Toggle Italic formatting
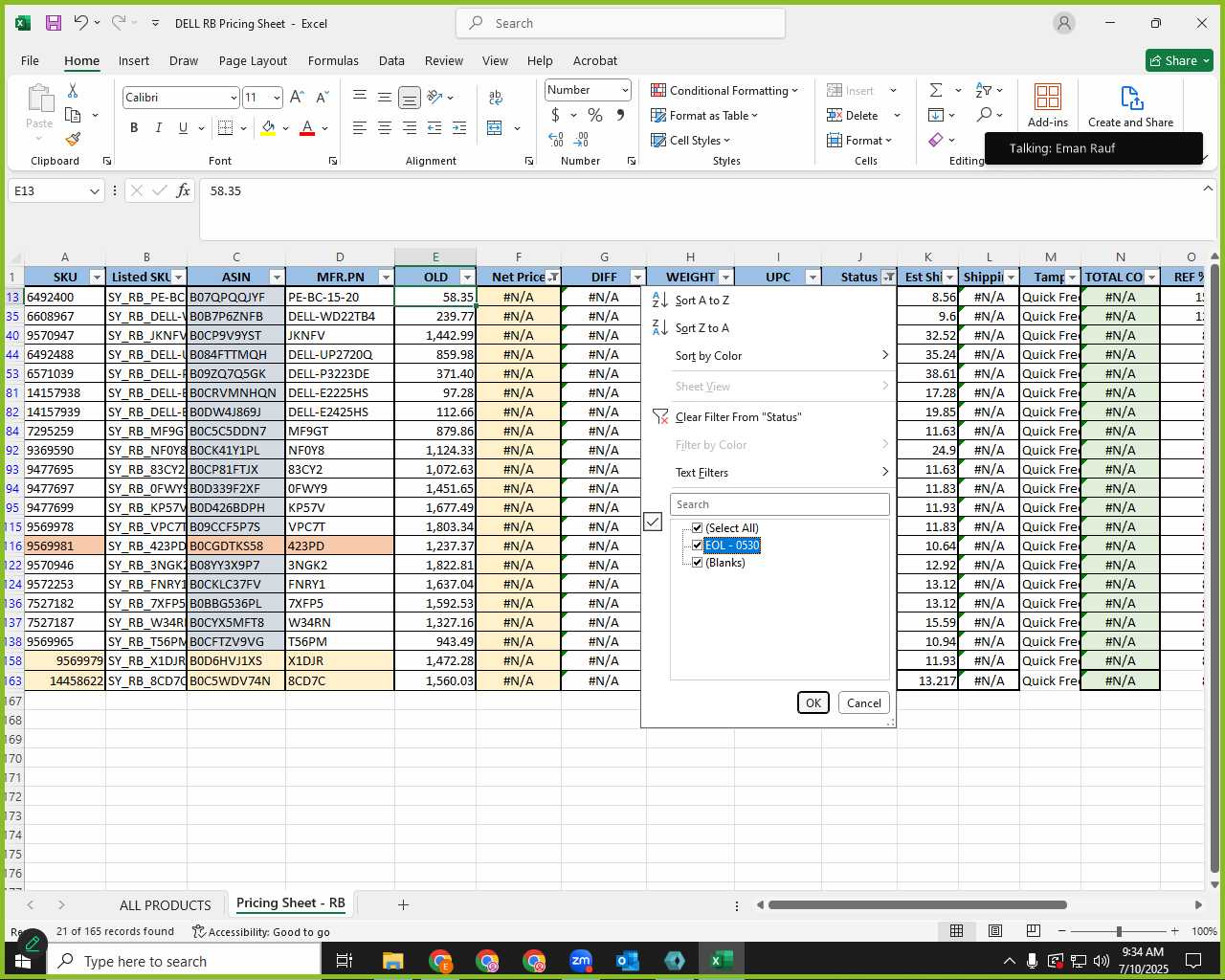Screen dimensions: 1225x980 click(x=158, y=127)
